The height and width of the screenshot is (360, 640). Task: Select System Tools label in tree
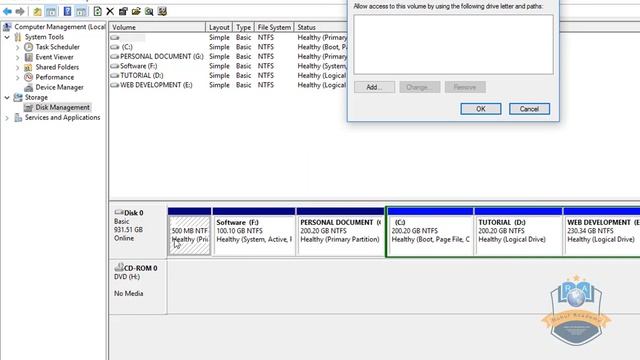click(x=44, y=37)
